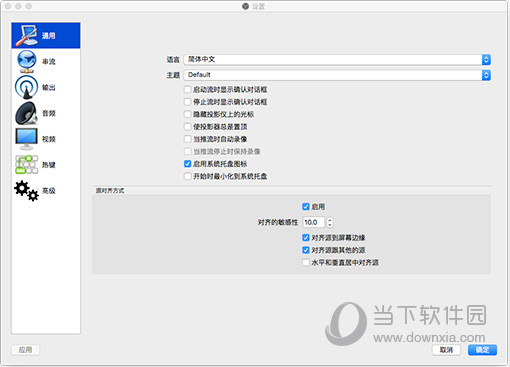Increase snap sensitivity with stepper up arrow
This screenshot has width=510, height=367.
[330, 220]
